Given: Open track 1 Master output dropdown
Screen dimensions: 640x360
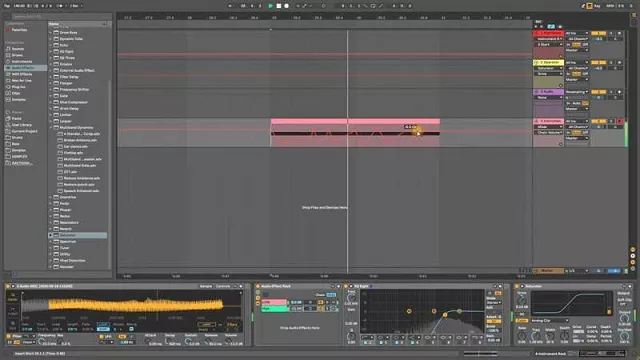Looking at the screenshot, I should 577,50.
